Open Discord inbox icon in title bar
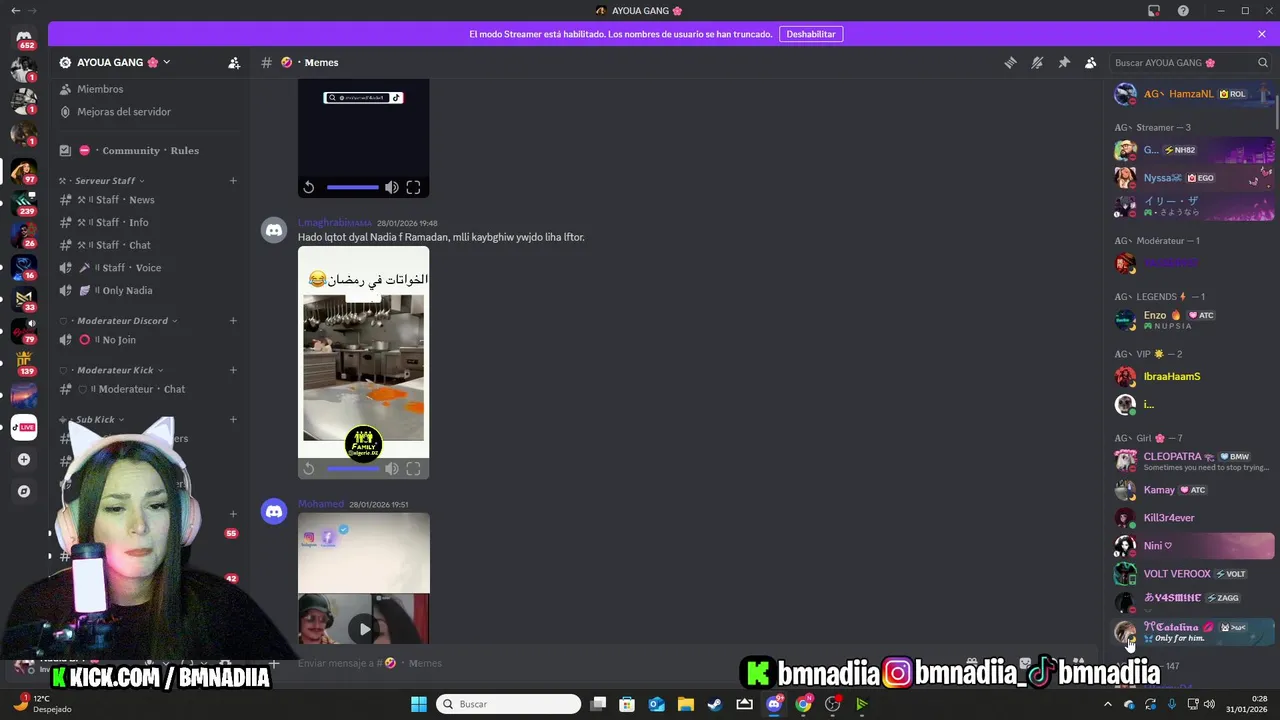The height and width of the screenshot is (720, 1280). [1154, 10]
